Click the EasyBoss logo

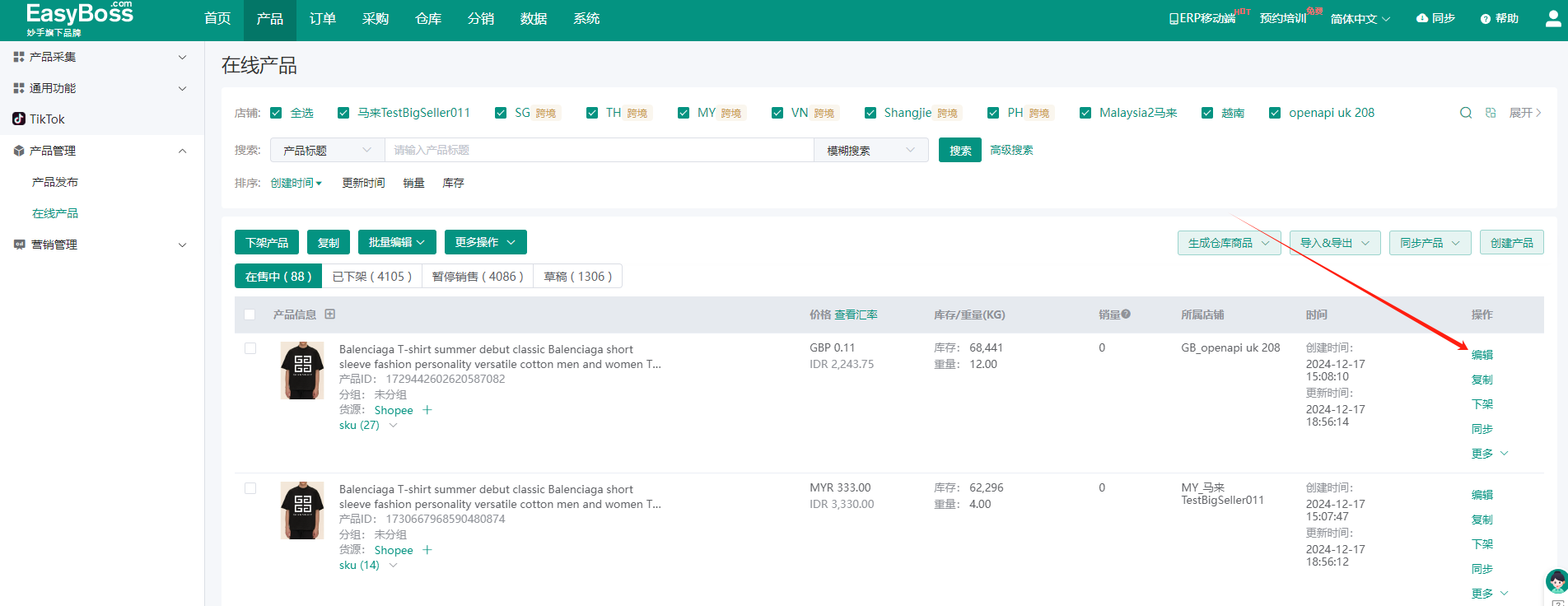pos(79,19)
